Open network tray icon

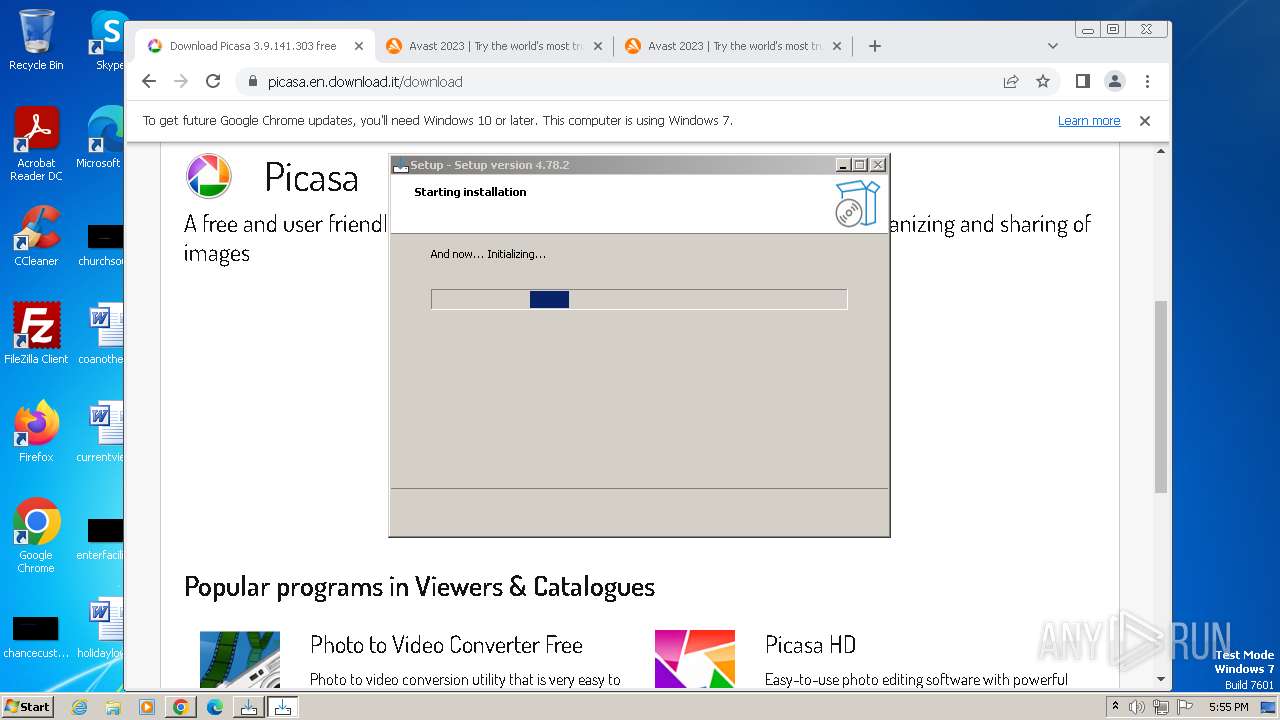pyautogui.click(x=1160, y=707)
